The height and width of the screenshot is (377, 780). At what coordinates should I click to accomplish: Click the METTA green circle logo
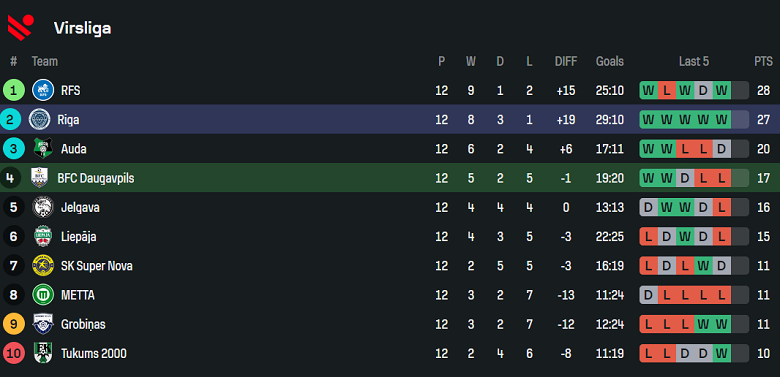(43, 295)
